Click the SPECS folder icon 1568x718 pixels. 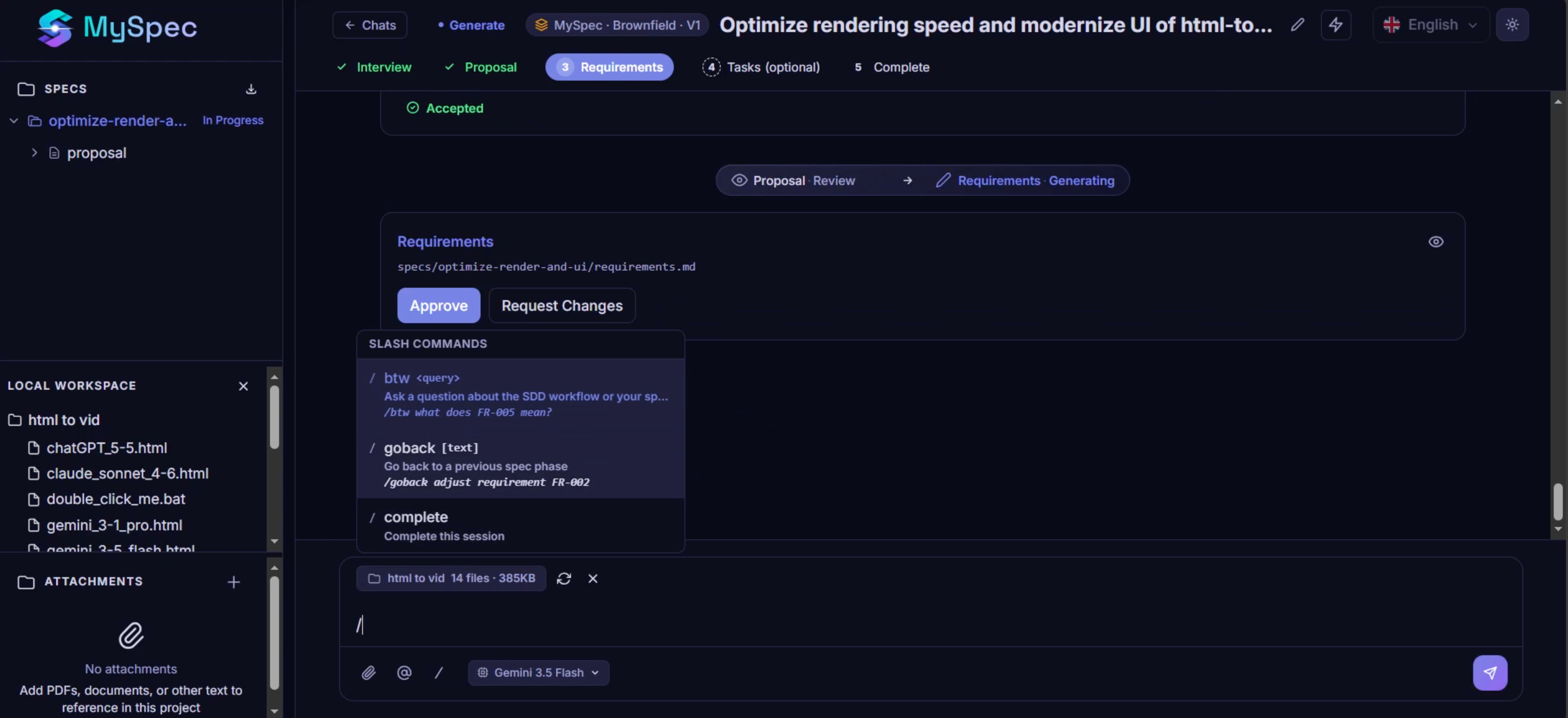[26, 89]
